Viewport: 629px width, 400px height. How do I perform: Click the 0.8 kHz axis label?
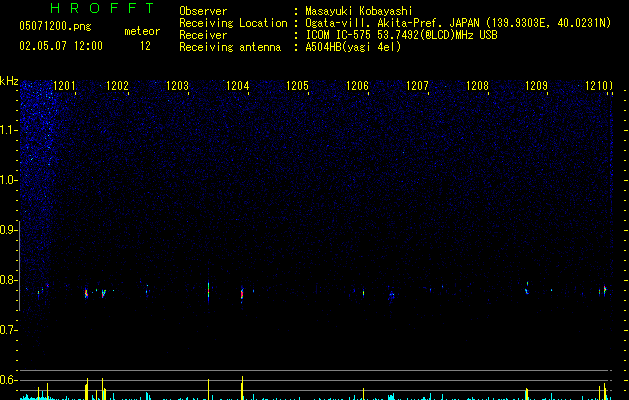[x=8, y=280]
